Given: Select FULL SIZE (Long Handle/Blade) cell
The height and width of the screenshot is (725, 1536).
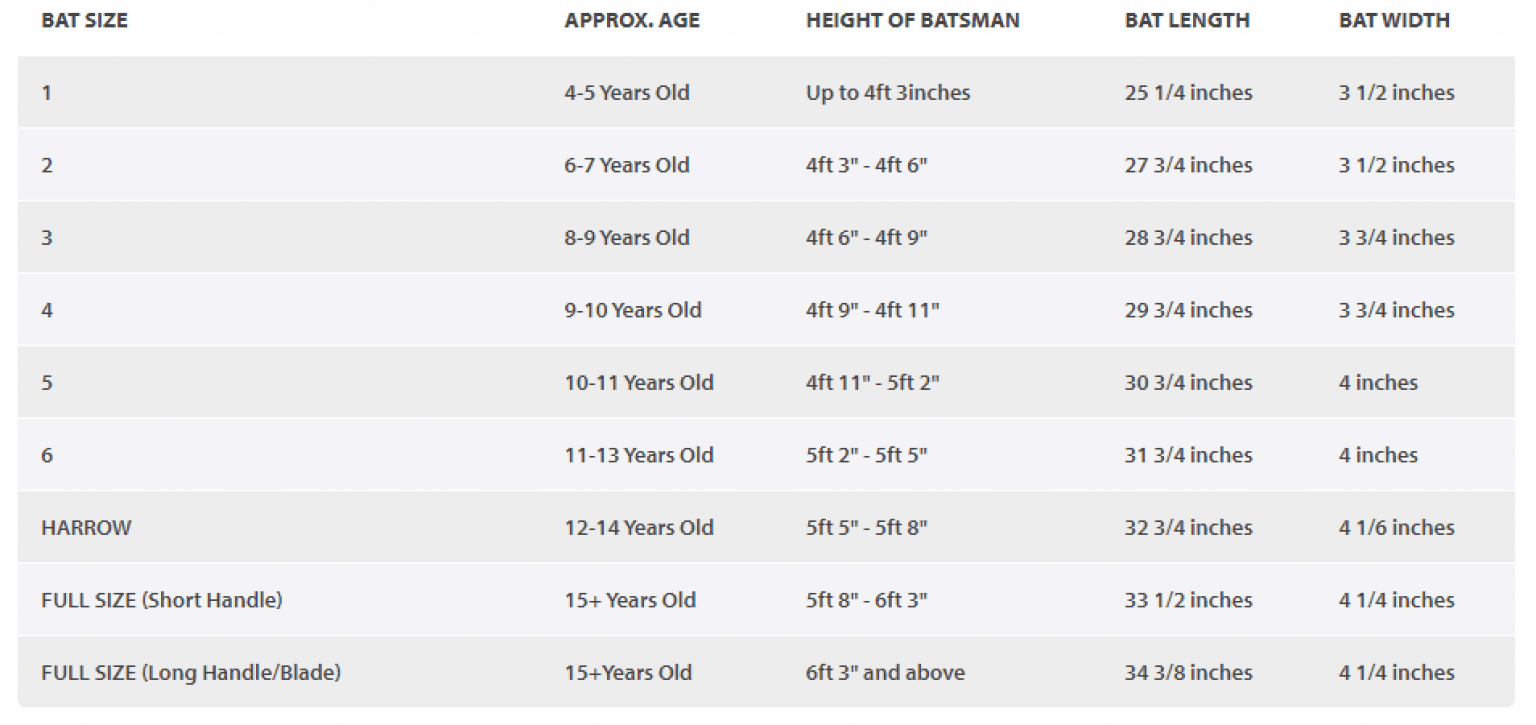Looking at the screenshot, I should [191, 673].
